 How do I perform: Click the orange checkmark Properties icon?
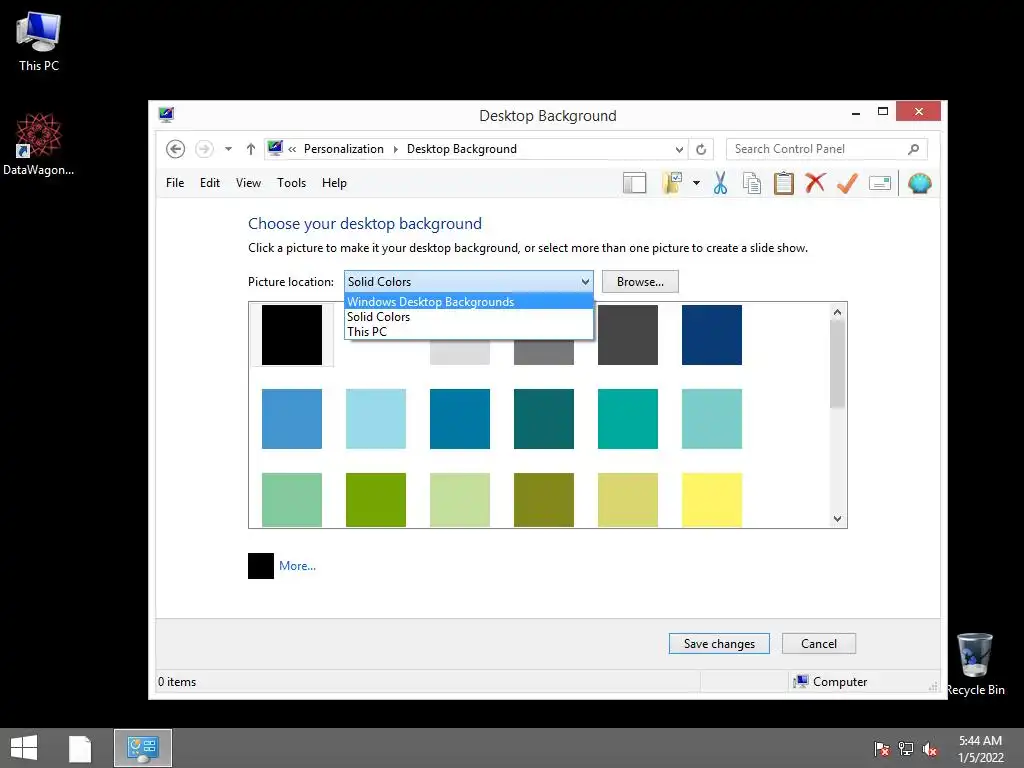[x=847, y=183]
